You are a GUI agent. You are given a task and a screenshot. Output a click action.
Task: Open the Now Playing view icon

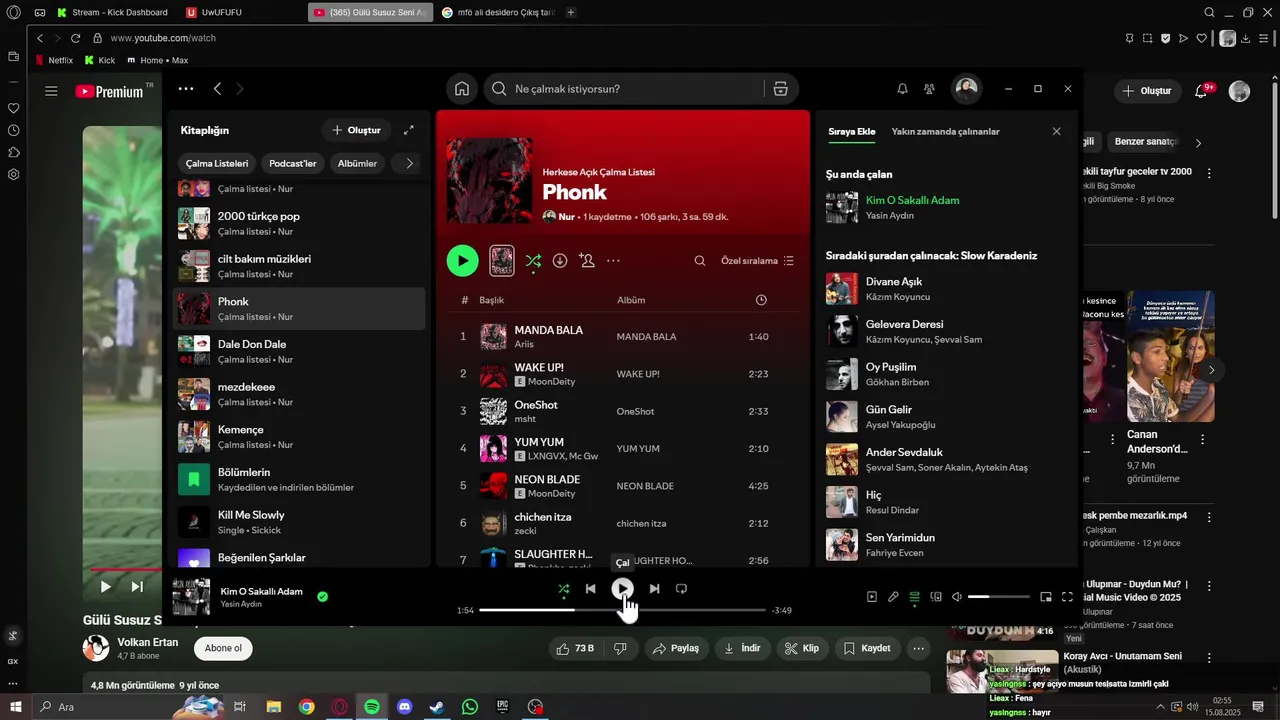coord(872,597)
